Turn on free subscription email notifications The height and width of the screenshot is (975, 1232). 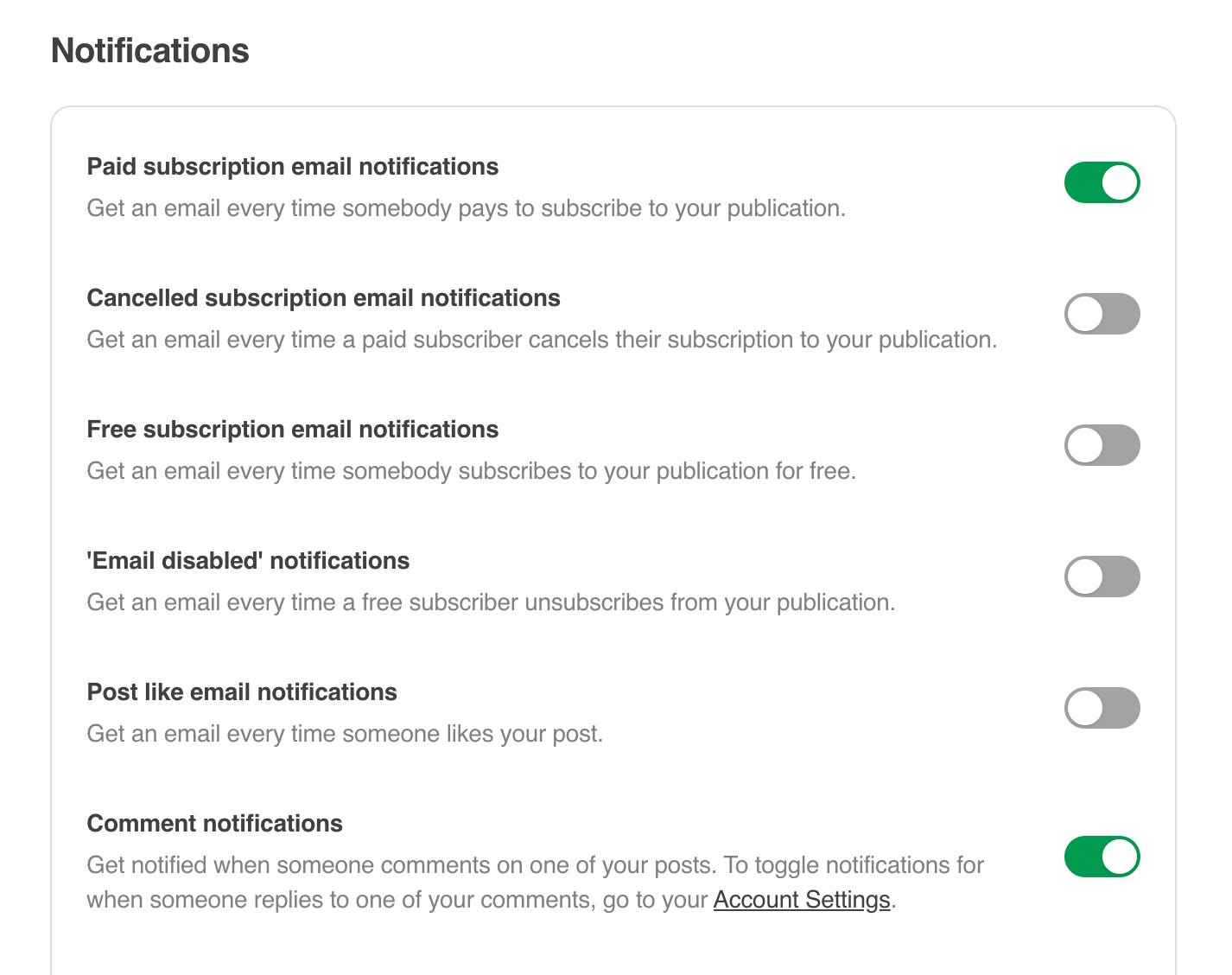[x=1102, y=445]
